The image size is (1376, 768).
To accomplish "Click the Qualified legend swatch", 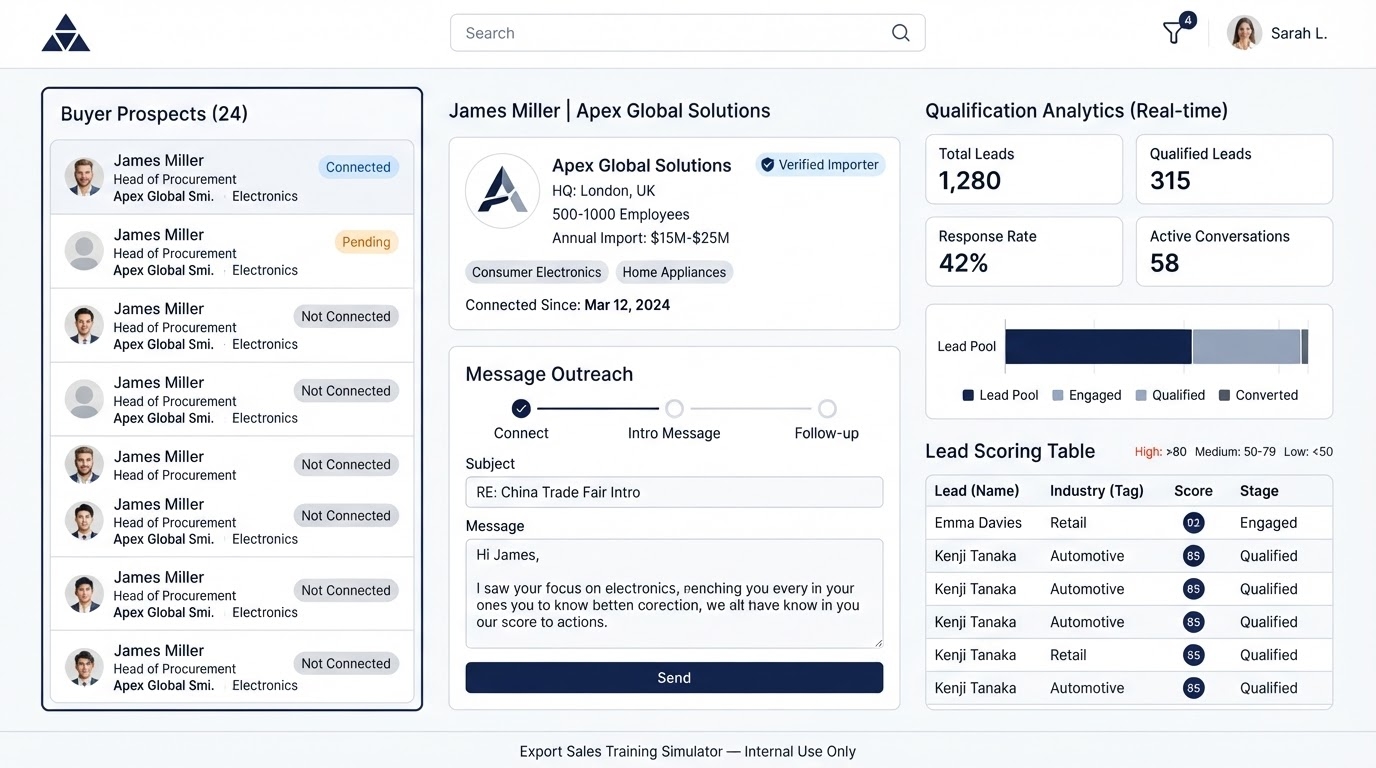I will pyautogui.click(x=1141, y=395).
